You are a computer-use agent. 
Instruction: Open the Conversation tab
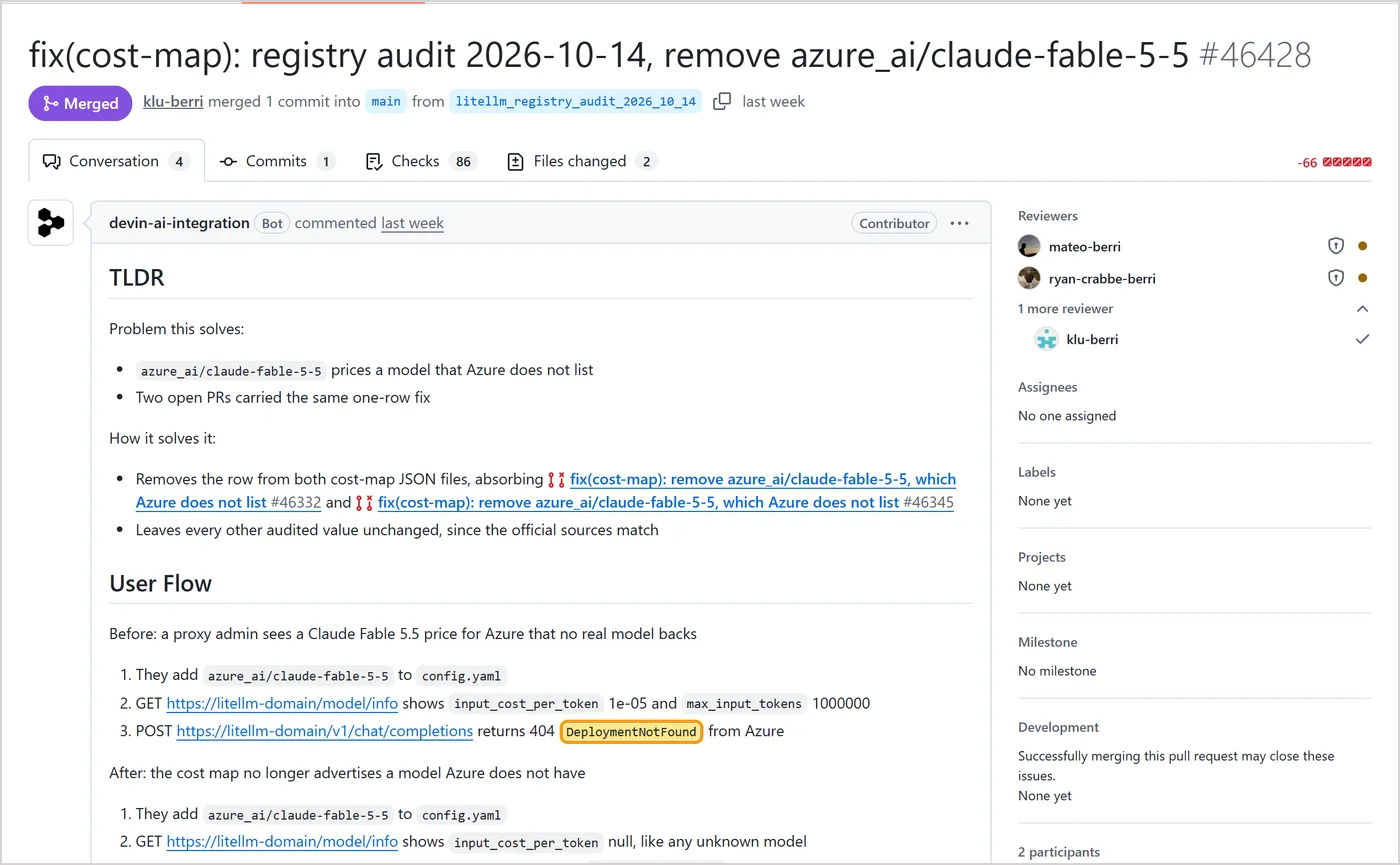tap(117, 161)
